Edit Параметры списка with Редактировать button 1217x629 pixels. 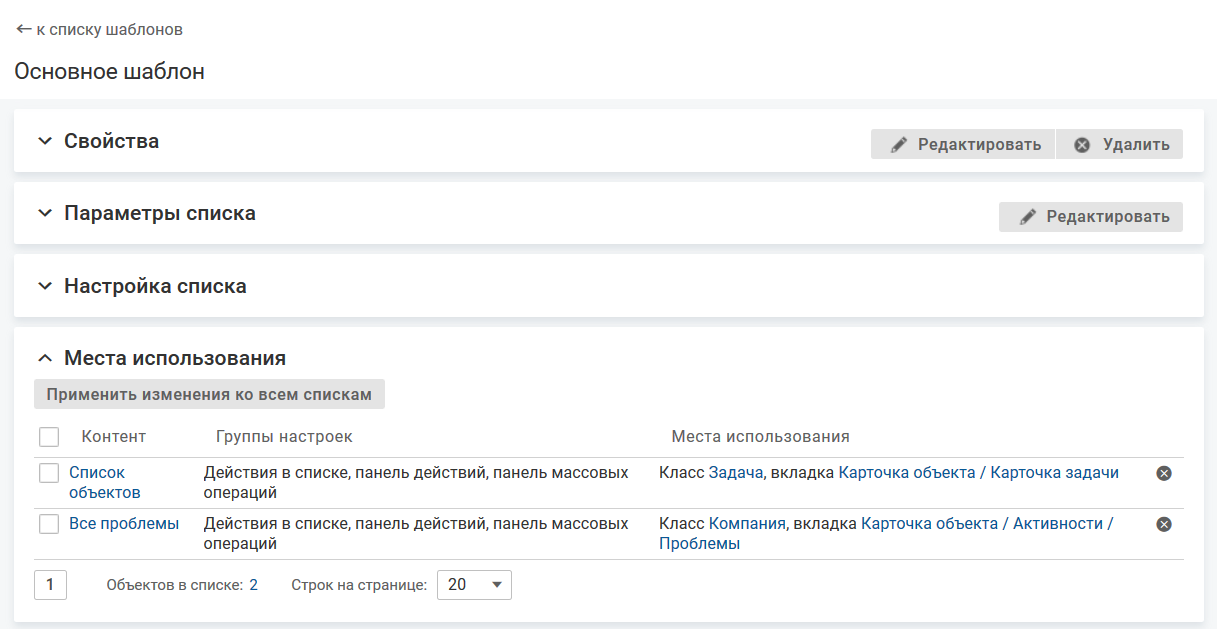coord(1090,217)
